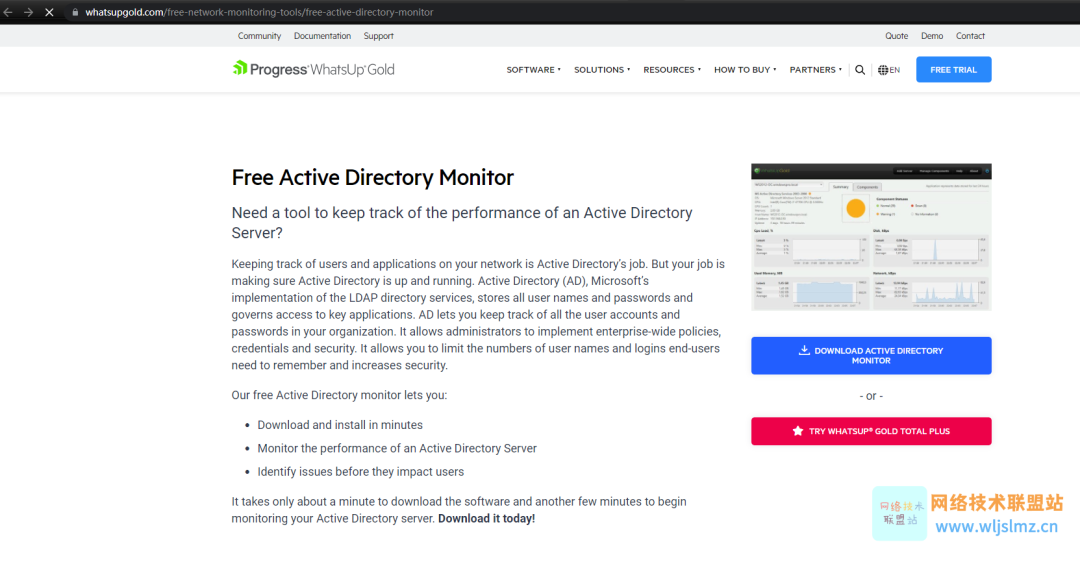
Task: Open the Contact link
Action: click(x=970, y=36)
